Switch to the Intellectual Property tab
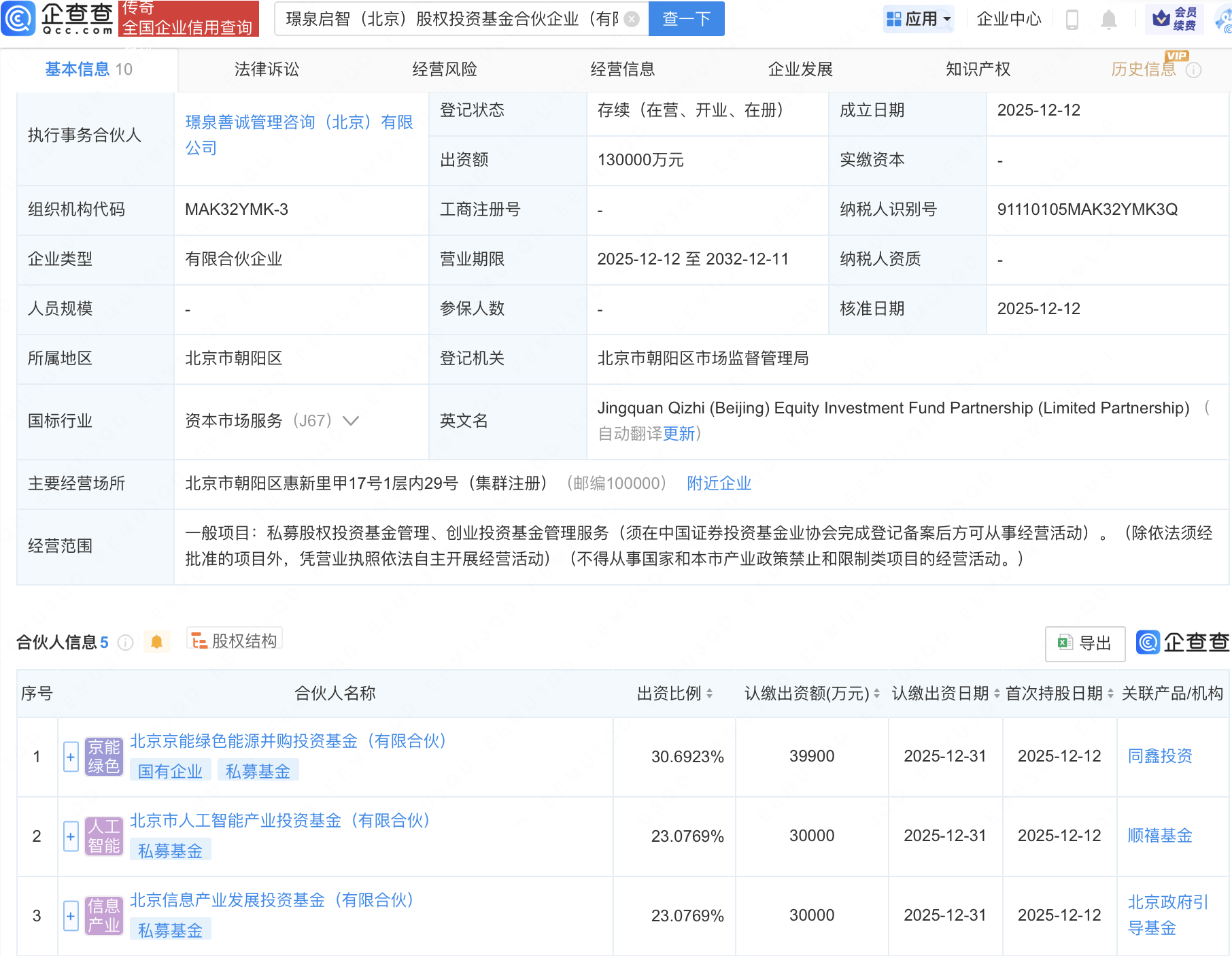1232x956 pixels. click(x=978, y=69)
